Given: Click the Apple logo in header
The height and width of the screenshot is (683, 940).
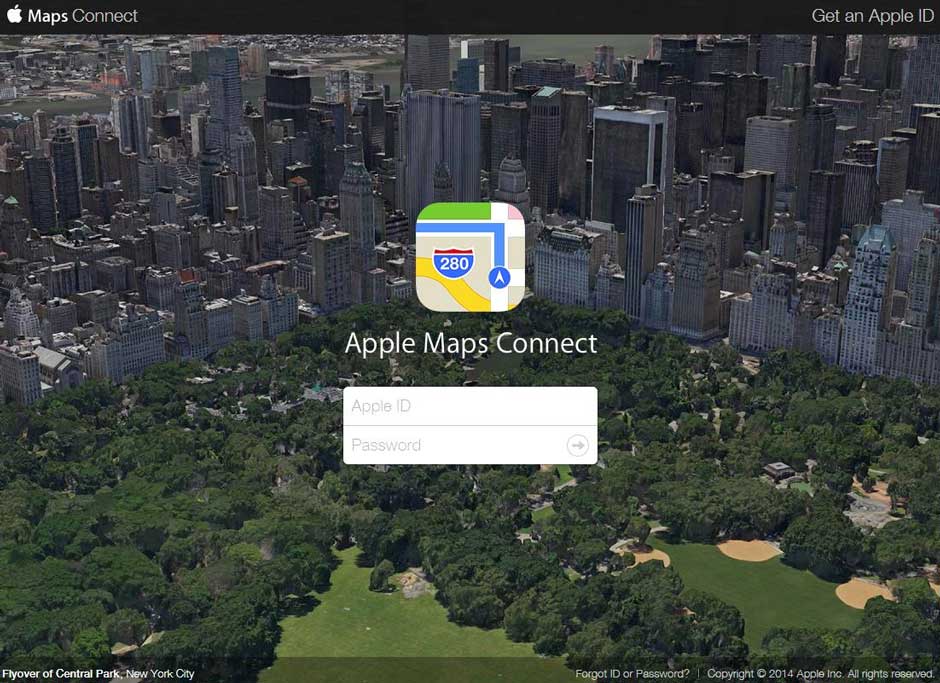Looking at the screenshot, I should click(x=14, y=14).
